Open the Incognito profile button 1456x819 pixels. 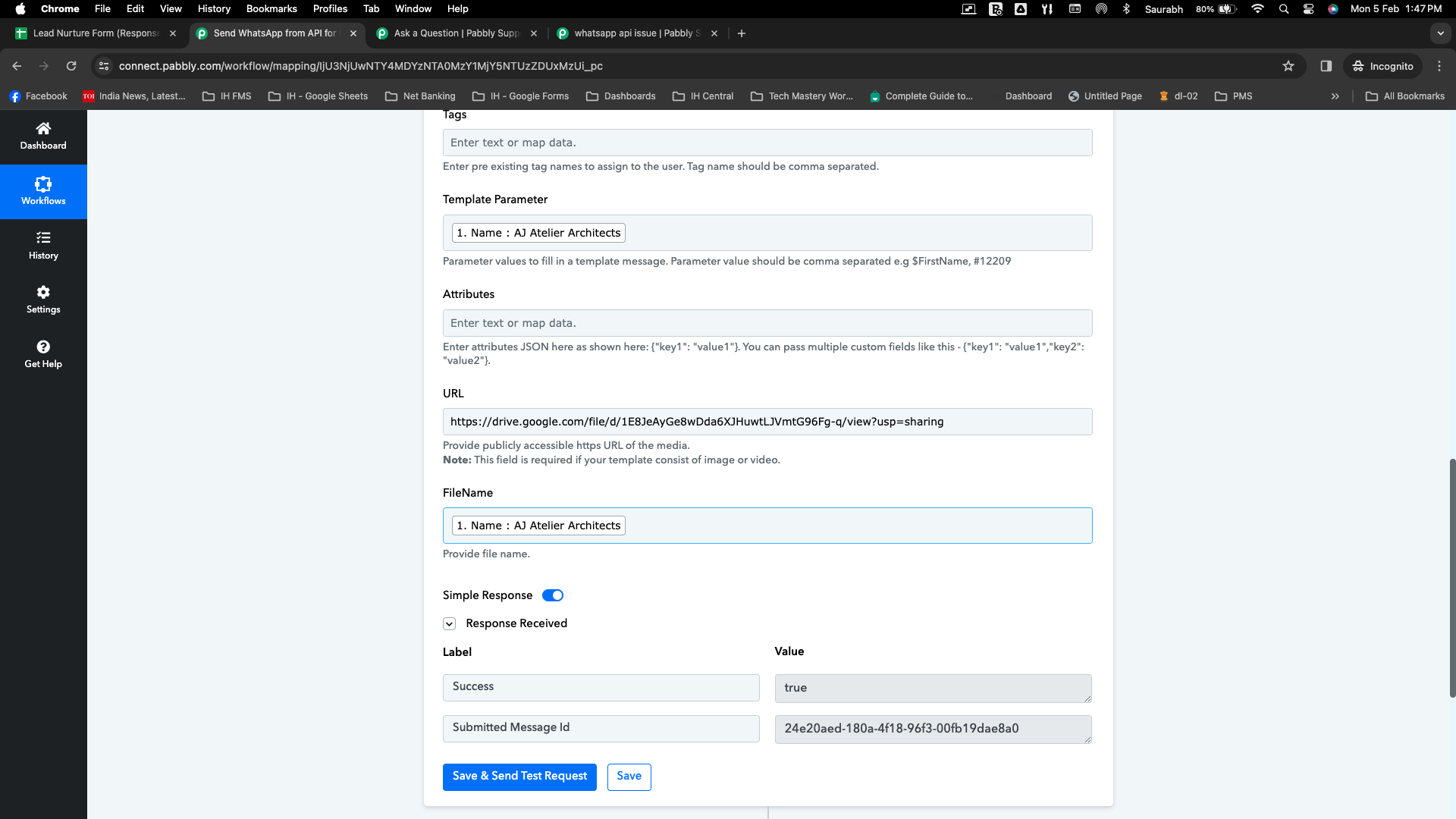point(1383,66)
